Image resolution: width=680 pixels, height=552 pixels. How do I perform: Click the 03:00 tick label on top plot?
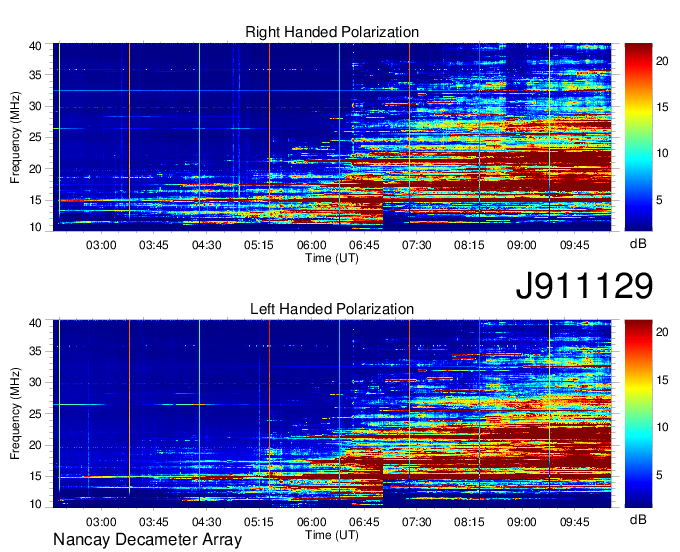click(101, 245)
